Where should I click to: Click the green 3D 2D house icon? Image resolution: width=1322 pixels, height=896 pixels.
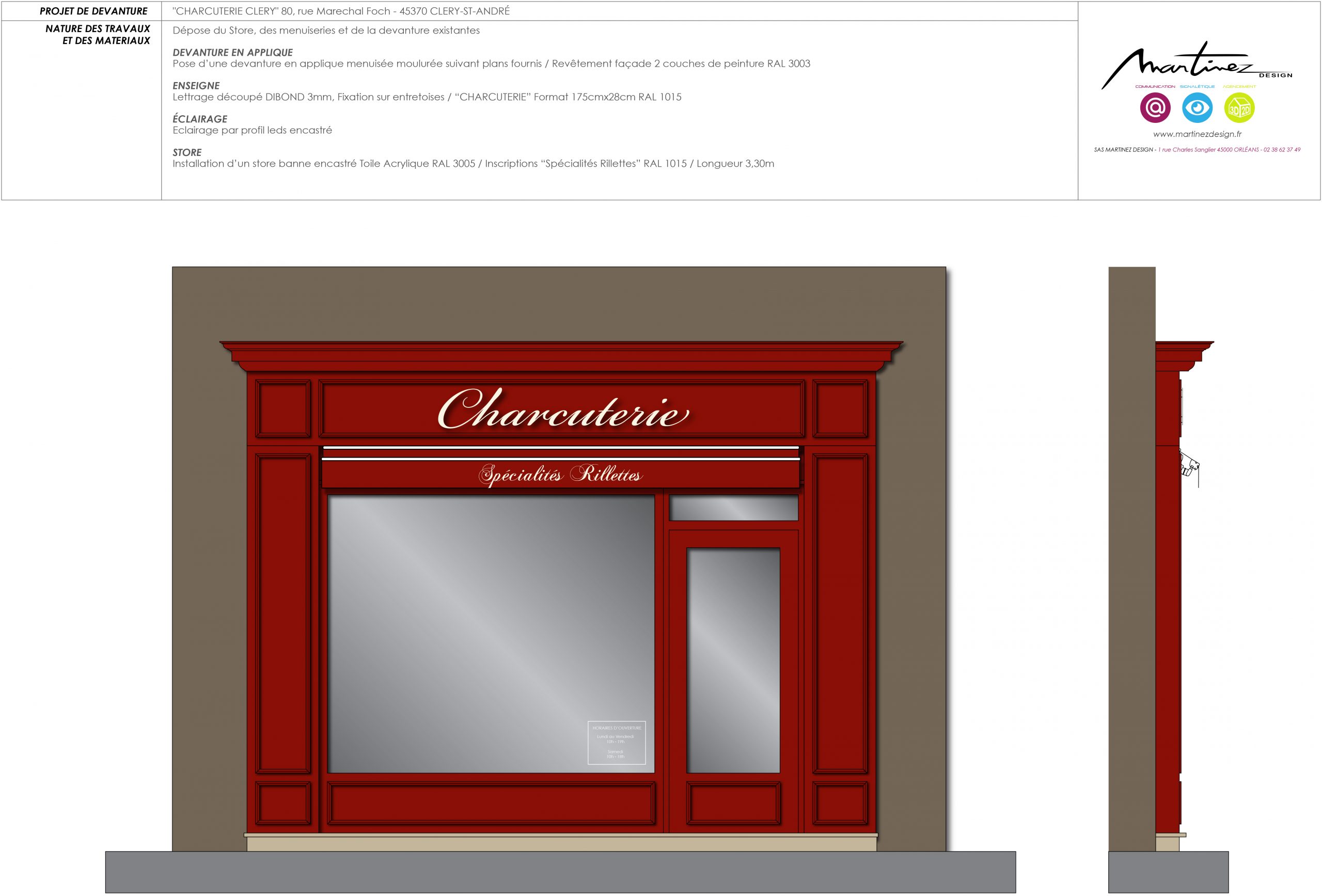pos(1239,107)
